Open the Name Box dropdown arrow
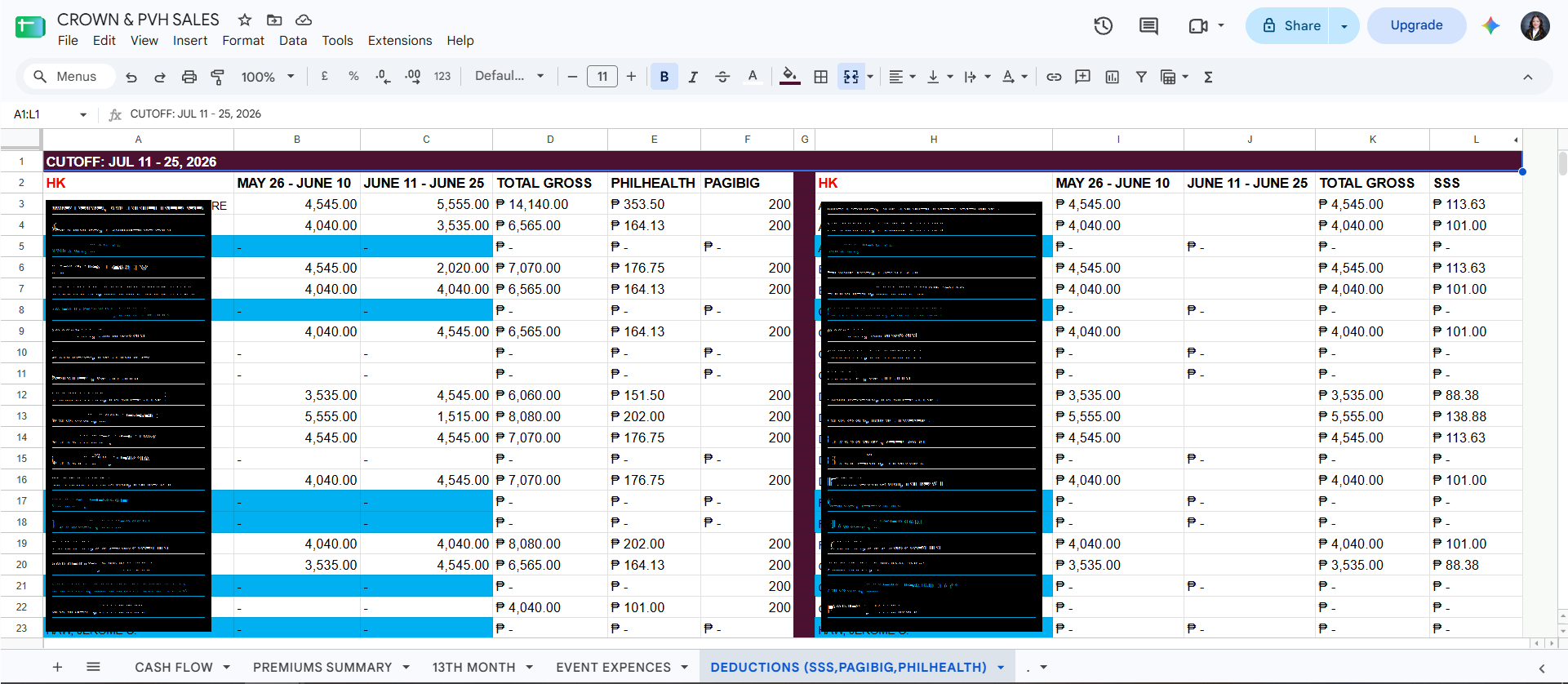 coord(83,114)
